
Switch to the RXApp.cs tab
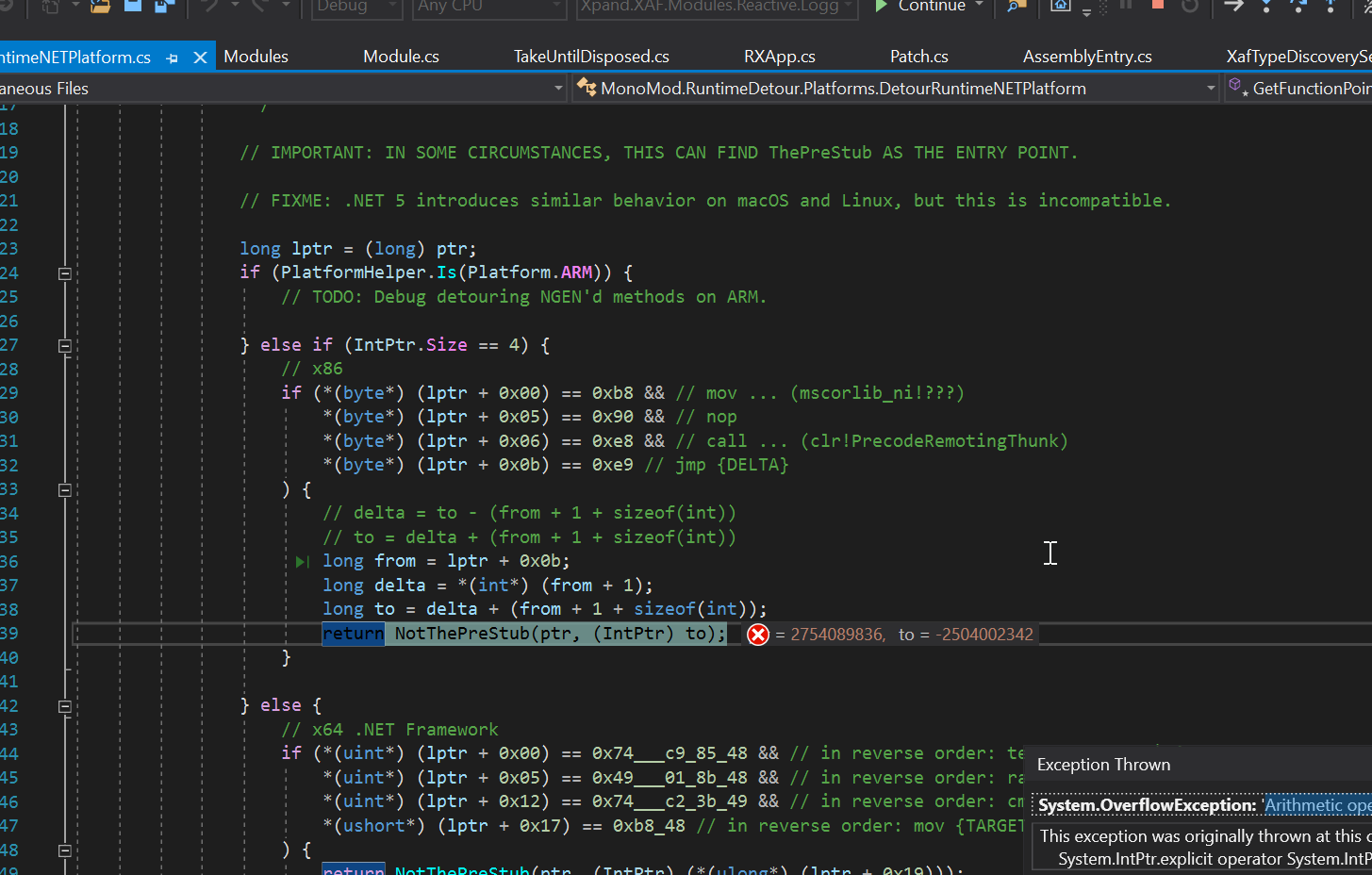[779, 56]
